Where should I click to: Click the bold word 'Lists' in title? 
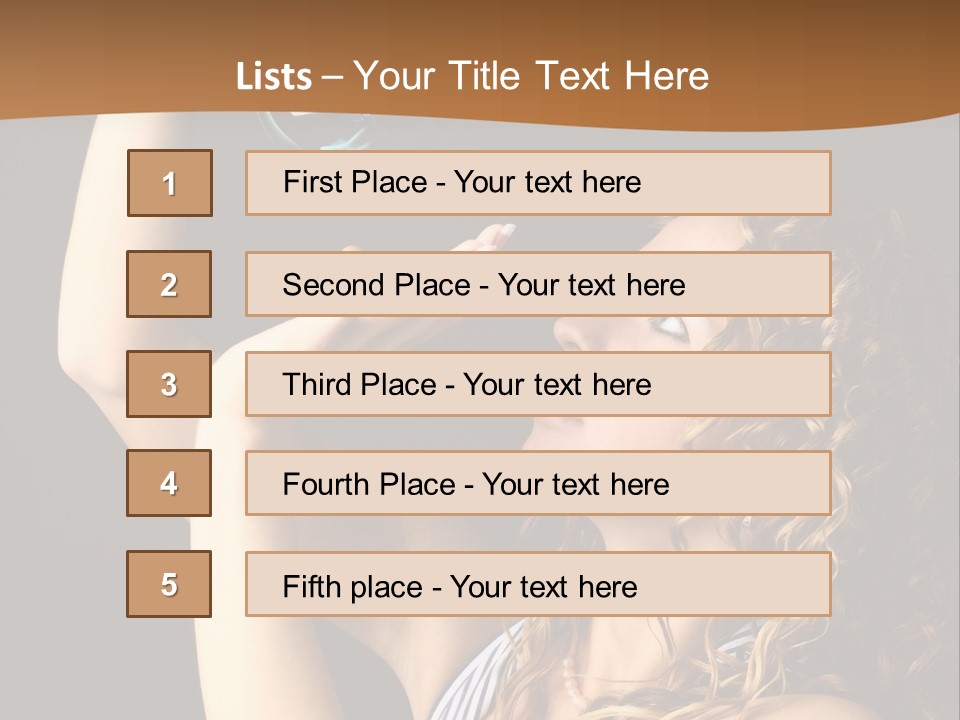[x=274, y=77]
